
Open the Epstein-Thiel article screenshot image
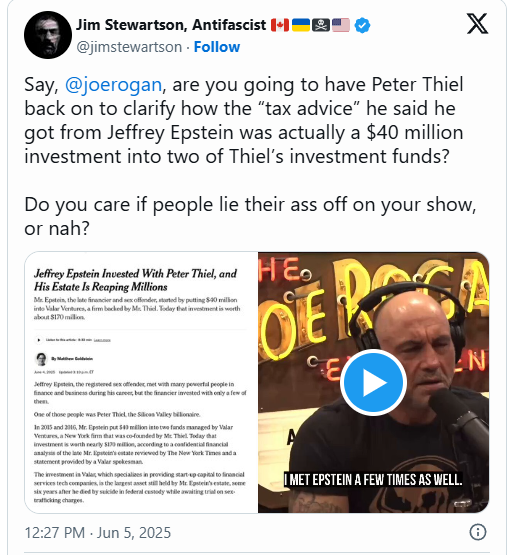141,382
